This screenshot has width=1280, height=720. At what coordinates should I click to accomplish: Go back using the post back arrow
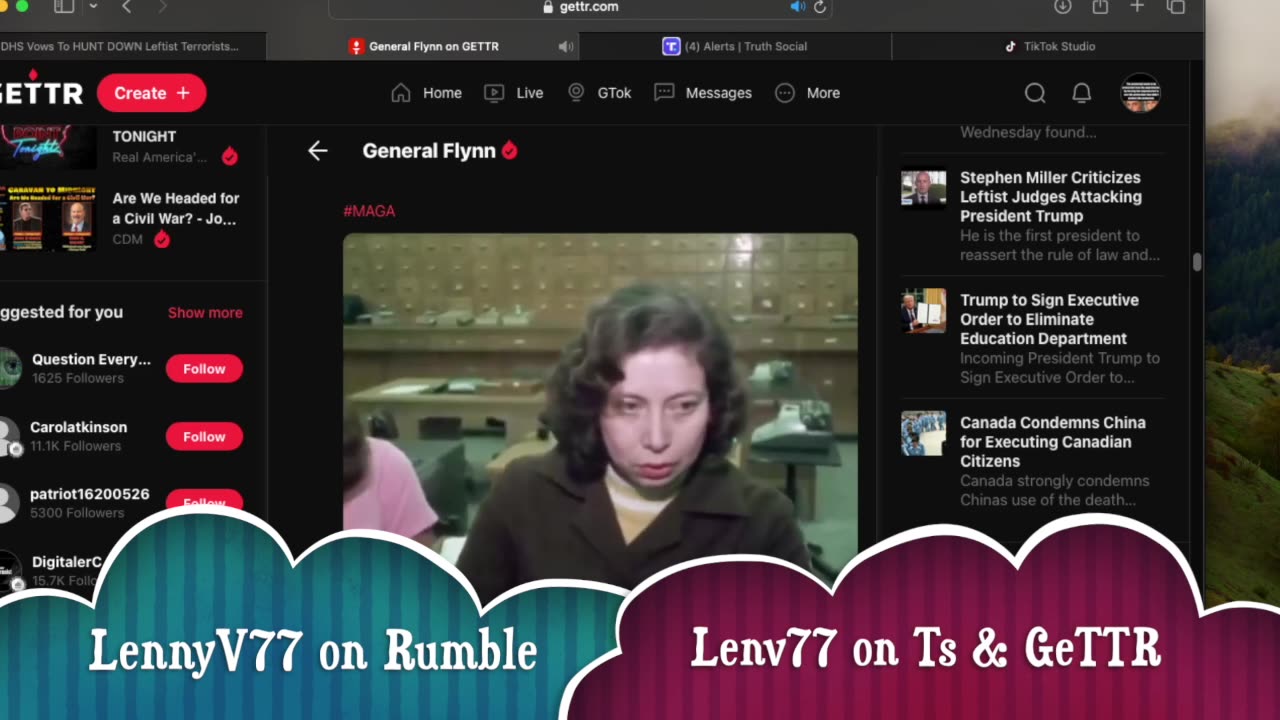(x=318, y=151)
